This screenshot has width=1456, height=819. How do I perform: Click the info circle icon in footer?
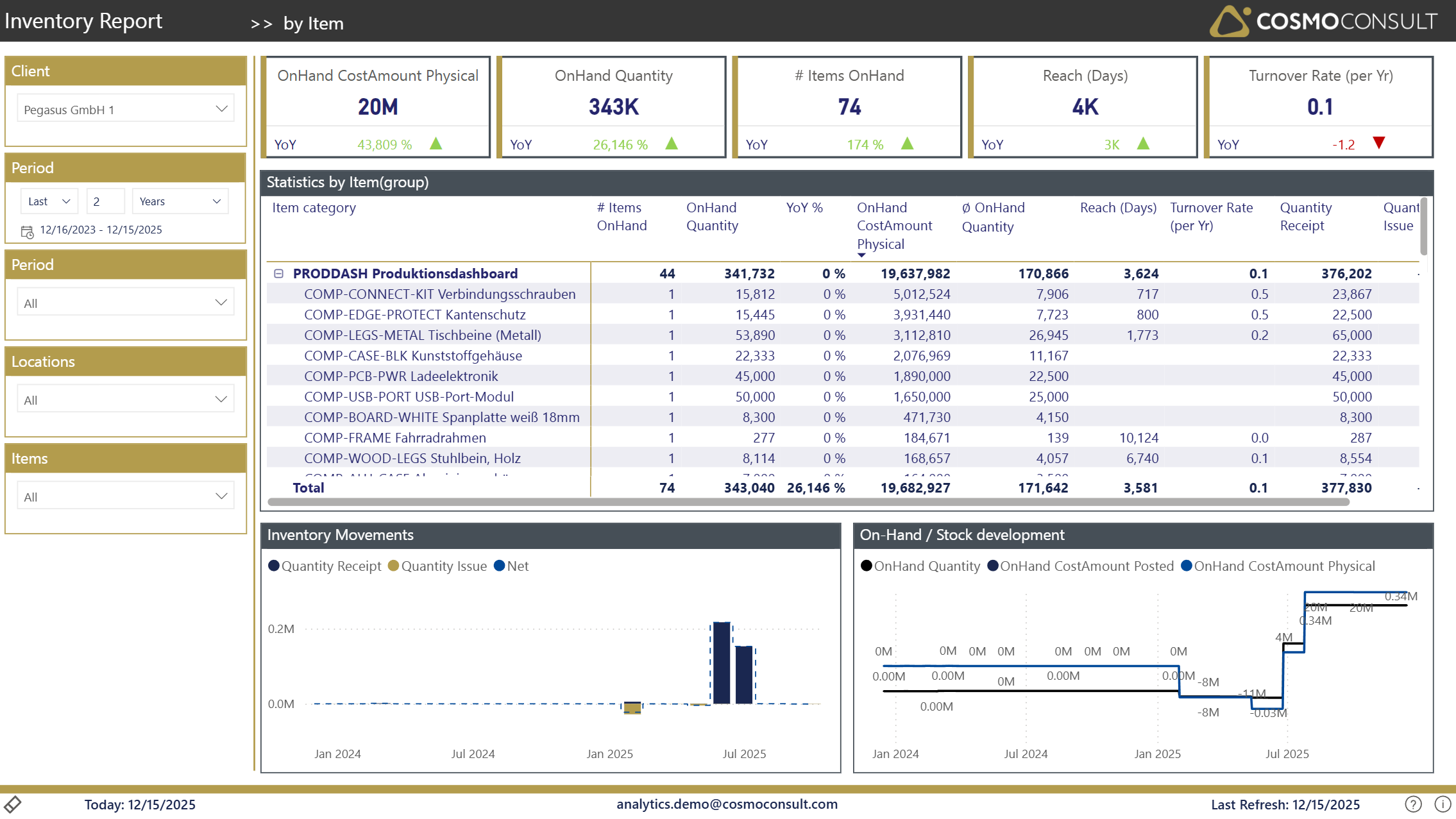[x=1443, y=804]
